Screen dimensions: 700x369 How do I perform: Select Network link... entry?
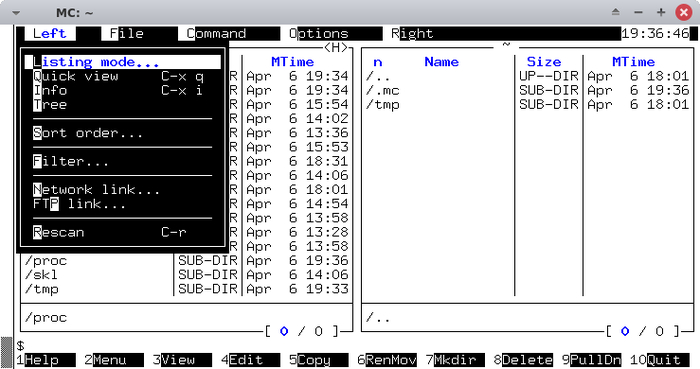tap(123, 190)
